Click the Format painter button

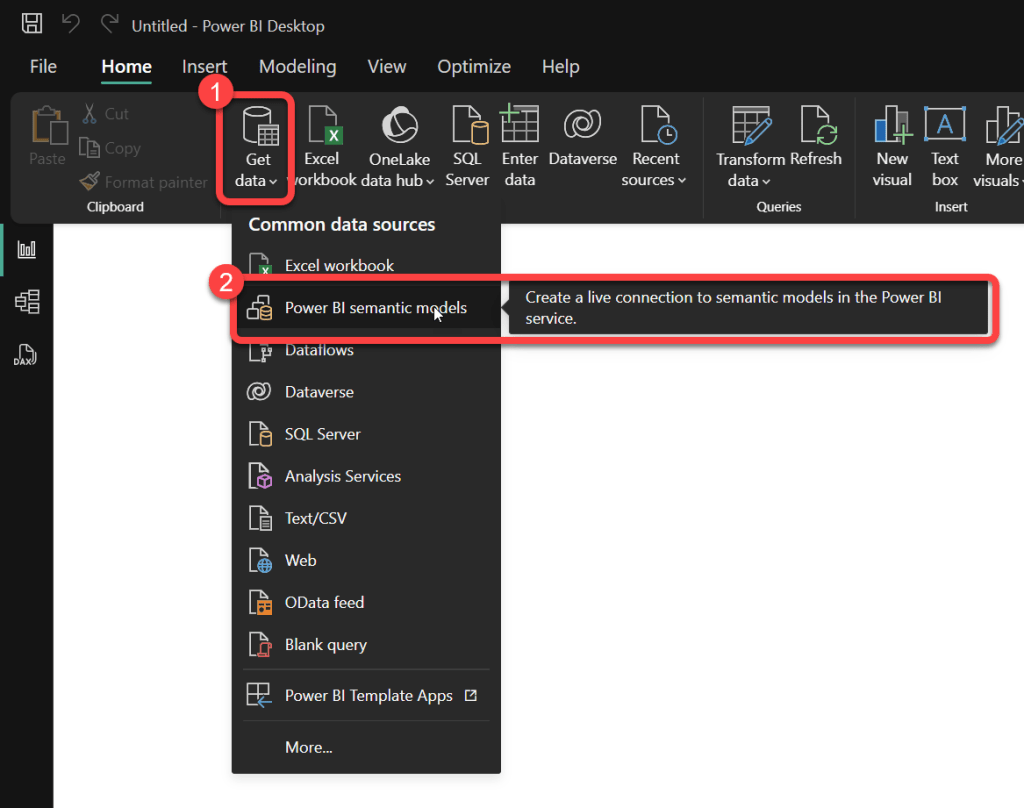click(x=143, y=182)
